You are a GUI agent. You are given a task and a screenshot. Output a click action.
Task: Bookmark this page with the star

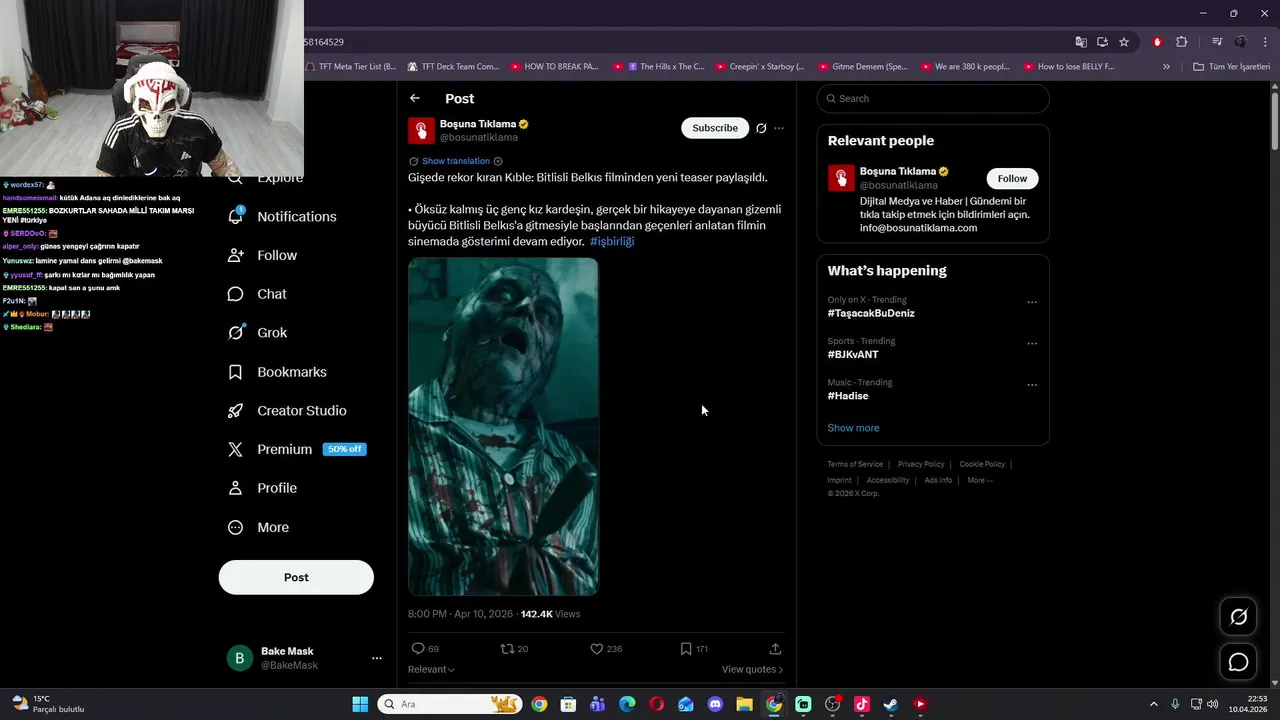(1124, 42)
